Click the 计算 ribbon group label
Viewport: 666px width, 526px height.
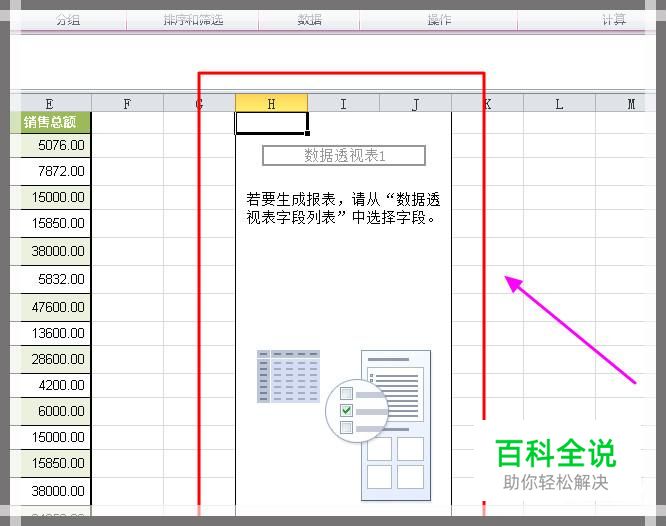[614, 20]
